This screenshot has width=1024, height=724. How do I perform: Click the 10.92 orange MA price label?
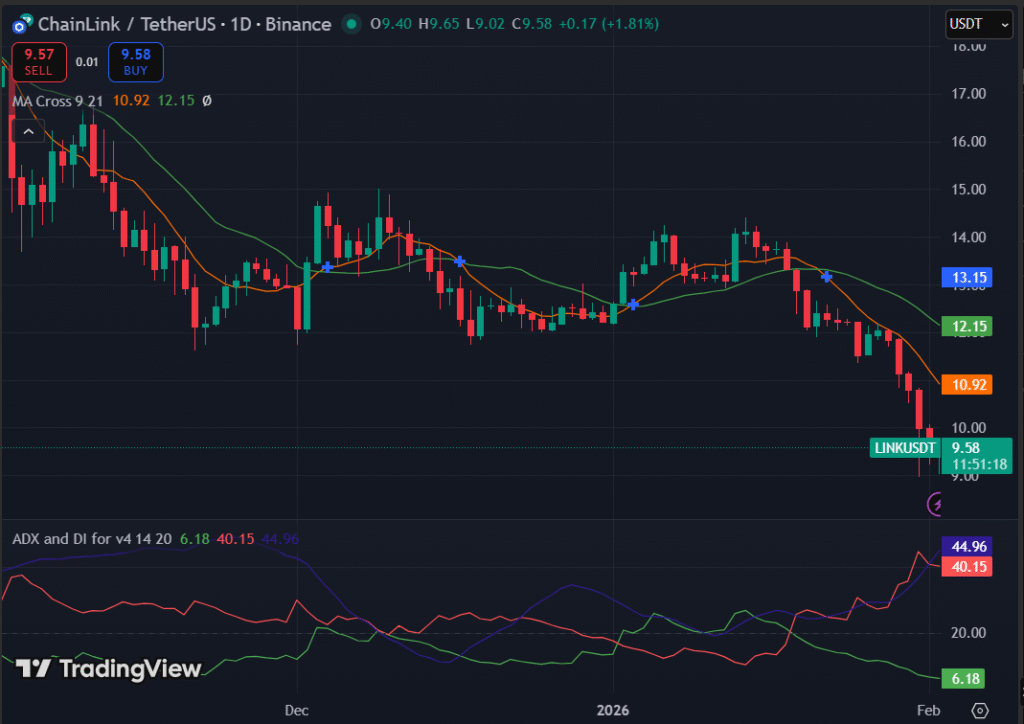pos(967,385)
